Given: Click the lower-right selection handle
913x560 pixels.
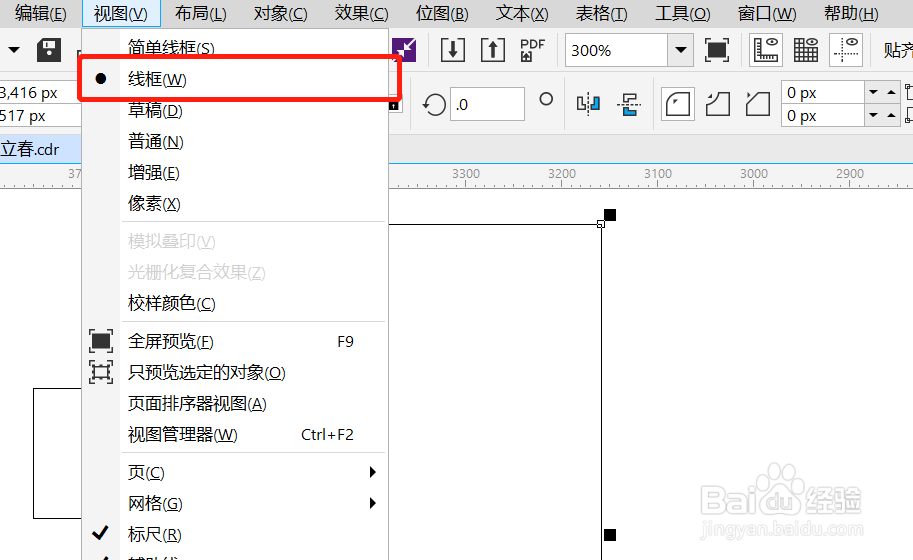Looking at the screenshot, I should pyautogui.click(x=610, y=534).
